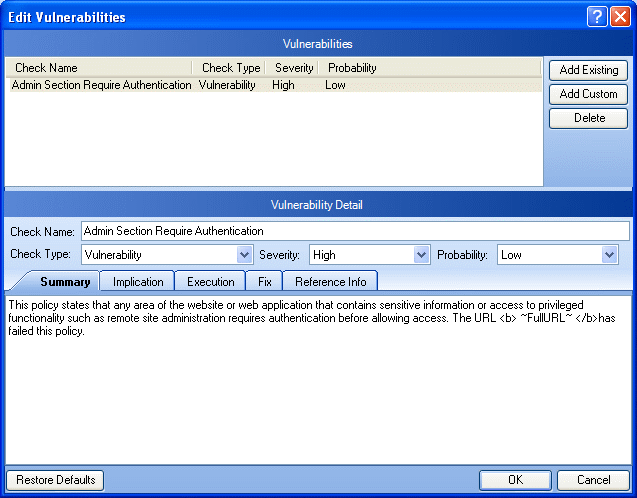Open the Execution tab

click(x=211, y=282)
